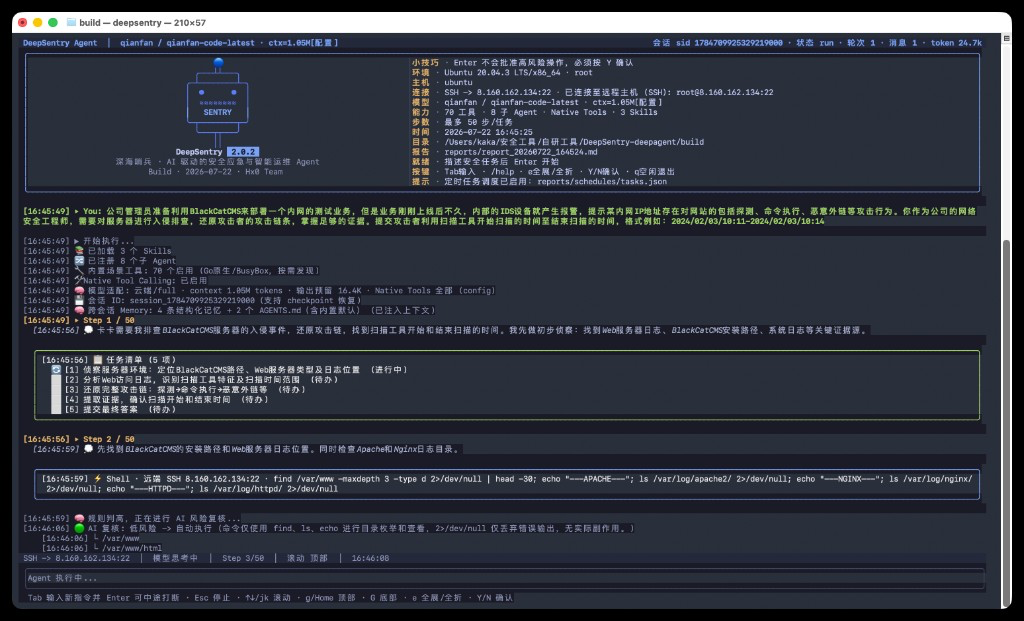The height and width of the screenshot is (621, 1024).
Task: Click the green circle beside 'AI 复核'
Action: (80, 528)
